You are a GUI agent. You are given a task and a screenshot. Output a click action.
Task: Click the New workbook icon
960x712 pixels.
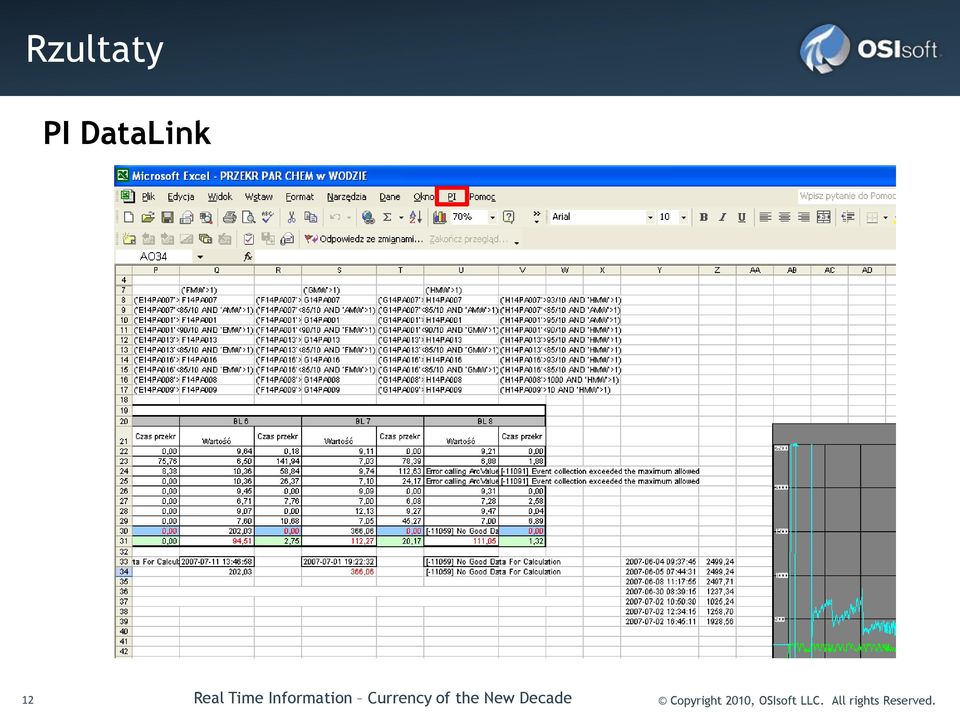129,217
